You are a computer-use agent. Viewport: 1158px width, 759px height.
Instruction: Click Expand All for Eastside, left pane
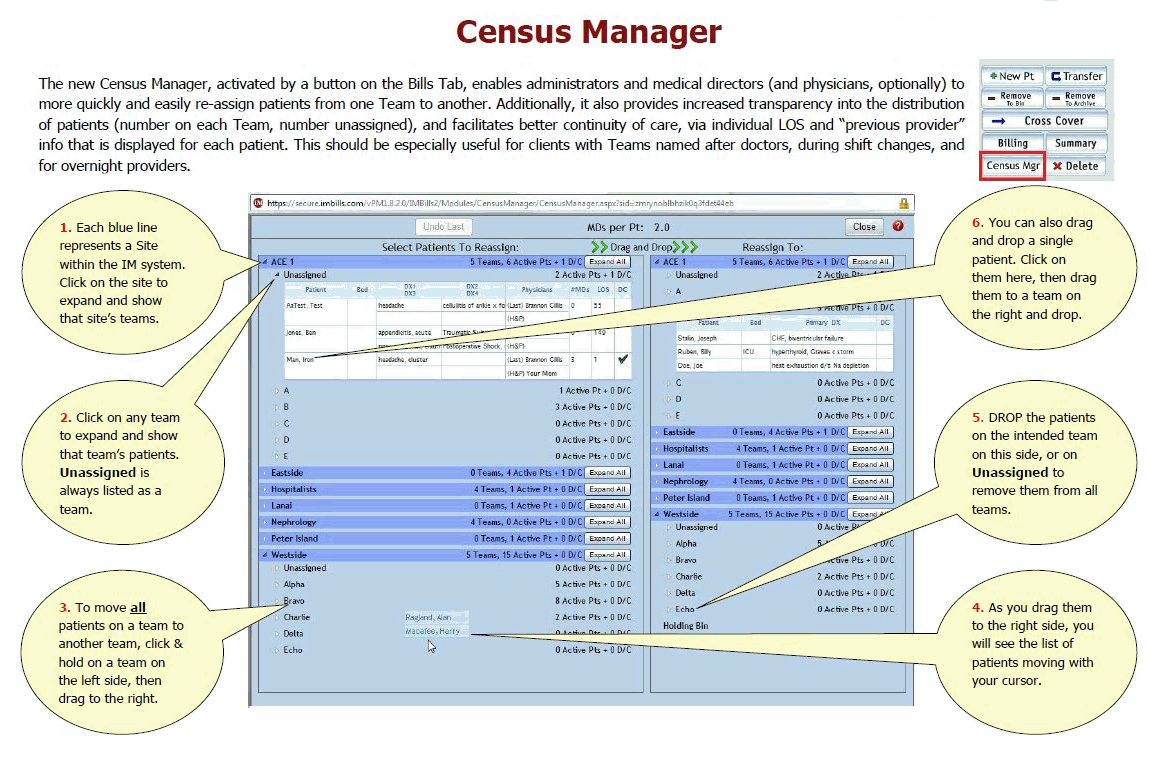tap(607, 473)
